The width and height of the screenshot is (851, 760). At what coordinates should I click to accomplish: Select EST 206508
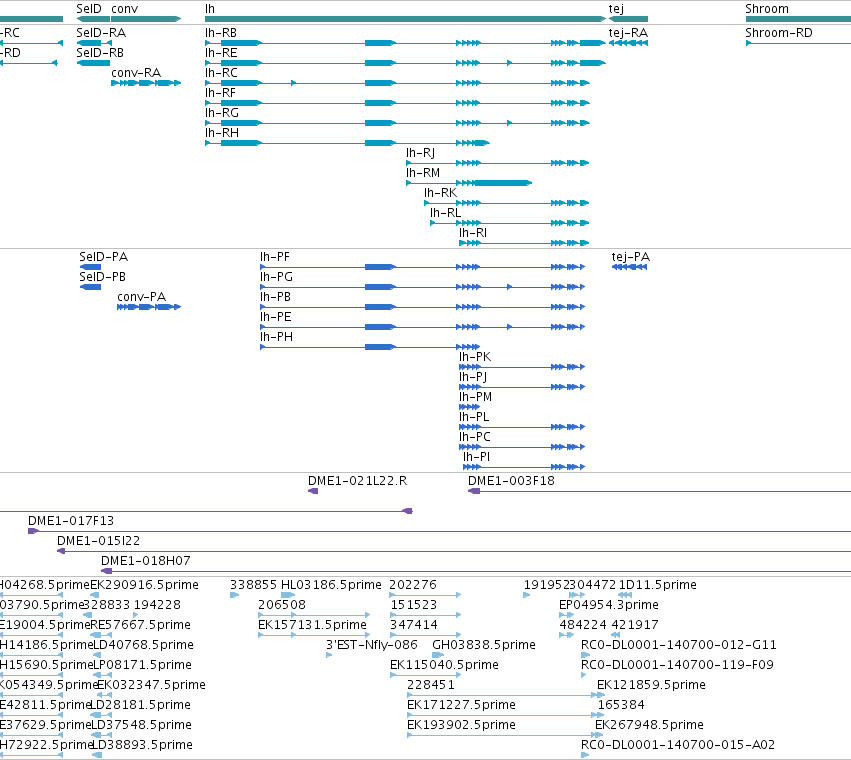314,616
